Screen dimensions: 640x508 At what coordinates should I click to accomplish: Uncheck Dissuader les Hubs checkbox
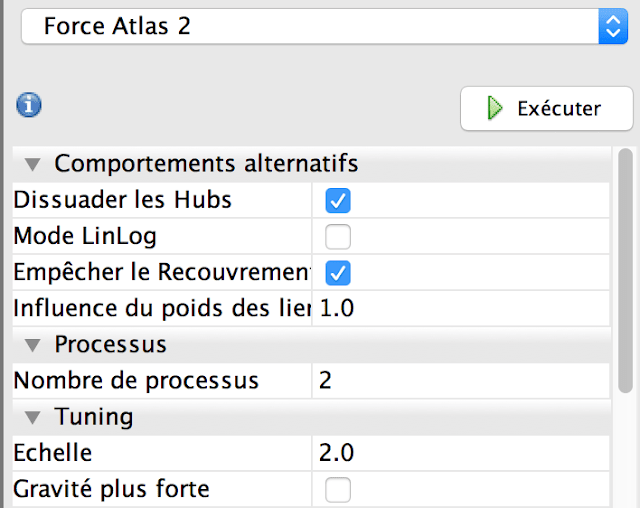[x=338, y=200]
